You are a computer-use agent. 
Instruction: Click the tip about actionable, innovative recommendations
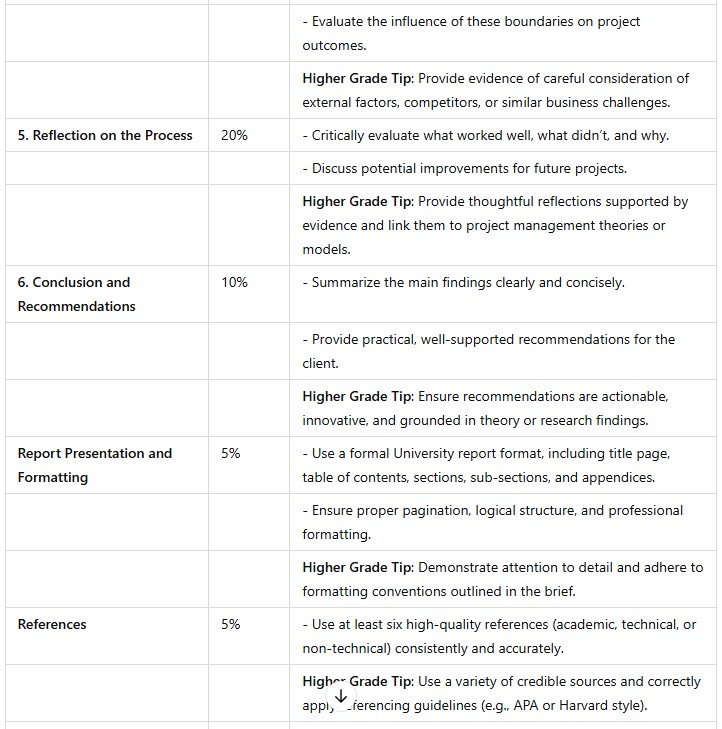[x=485, y=408]
